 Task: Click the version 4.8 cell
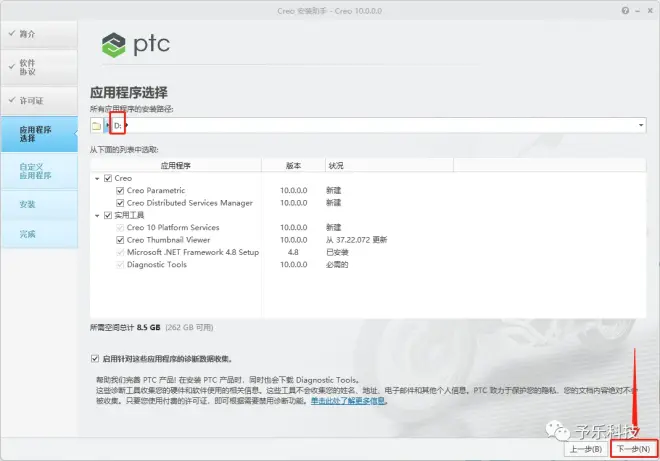click(293, 252)
